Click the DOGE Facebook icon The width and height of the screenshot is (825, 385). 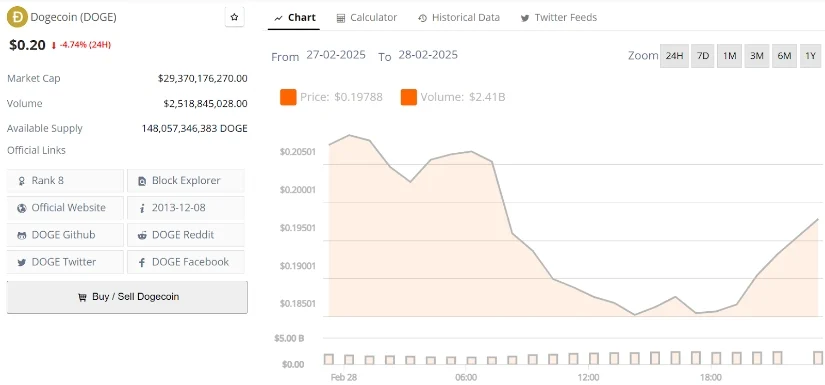click(x=142, y=262)
